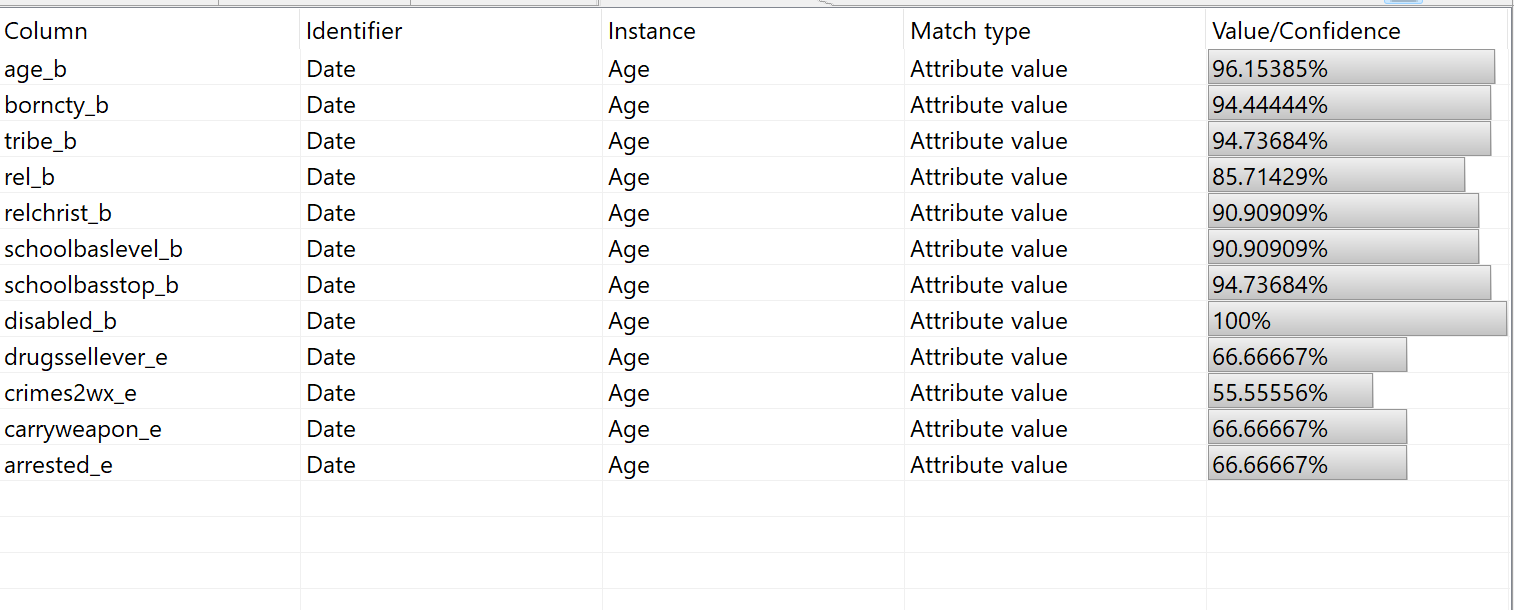This screenshot has width=1514, height=610.
Task: Select the borncty_b column entry
Action: (56, 105)
